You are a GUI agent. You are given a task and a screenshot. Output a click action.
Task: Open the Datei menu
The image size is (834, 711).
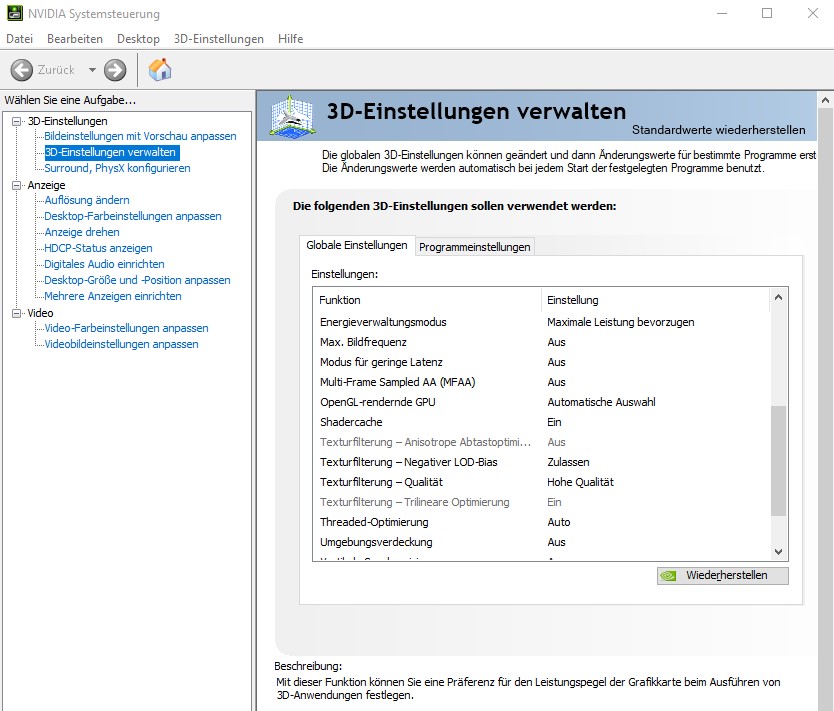(20, 39)
